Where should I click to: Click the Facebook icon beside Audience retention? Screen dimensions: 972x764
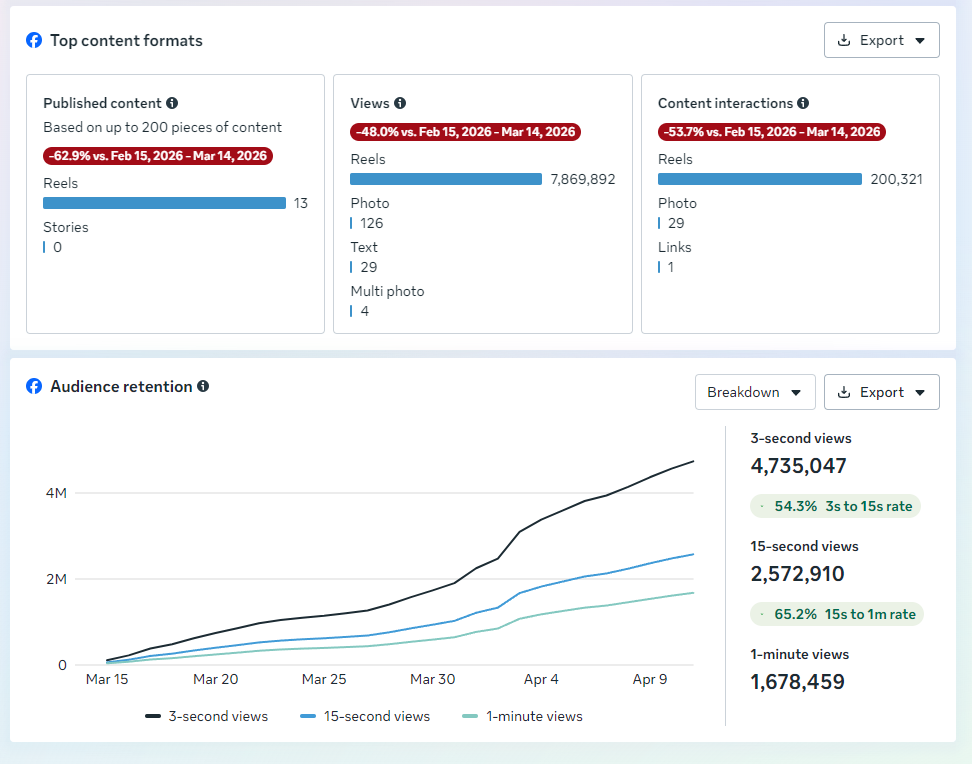(x=34, y=387)
